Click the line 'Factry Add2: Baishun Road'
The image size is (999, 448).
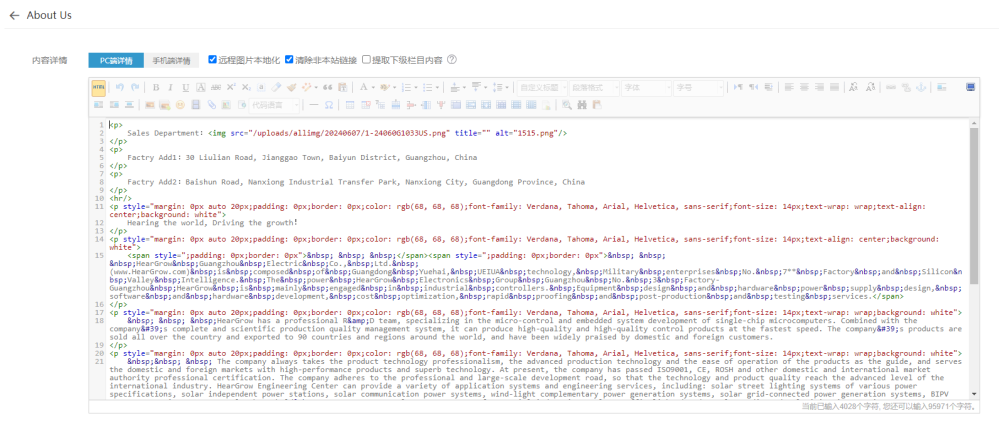(x=356, y=182)
